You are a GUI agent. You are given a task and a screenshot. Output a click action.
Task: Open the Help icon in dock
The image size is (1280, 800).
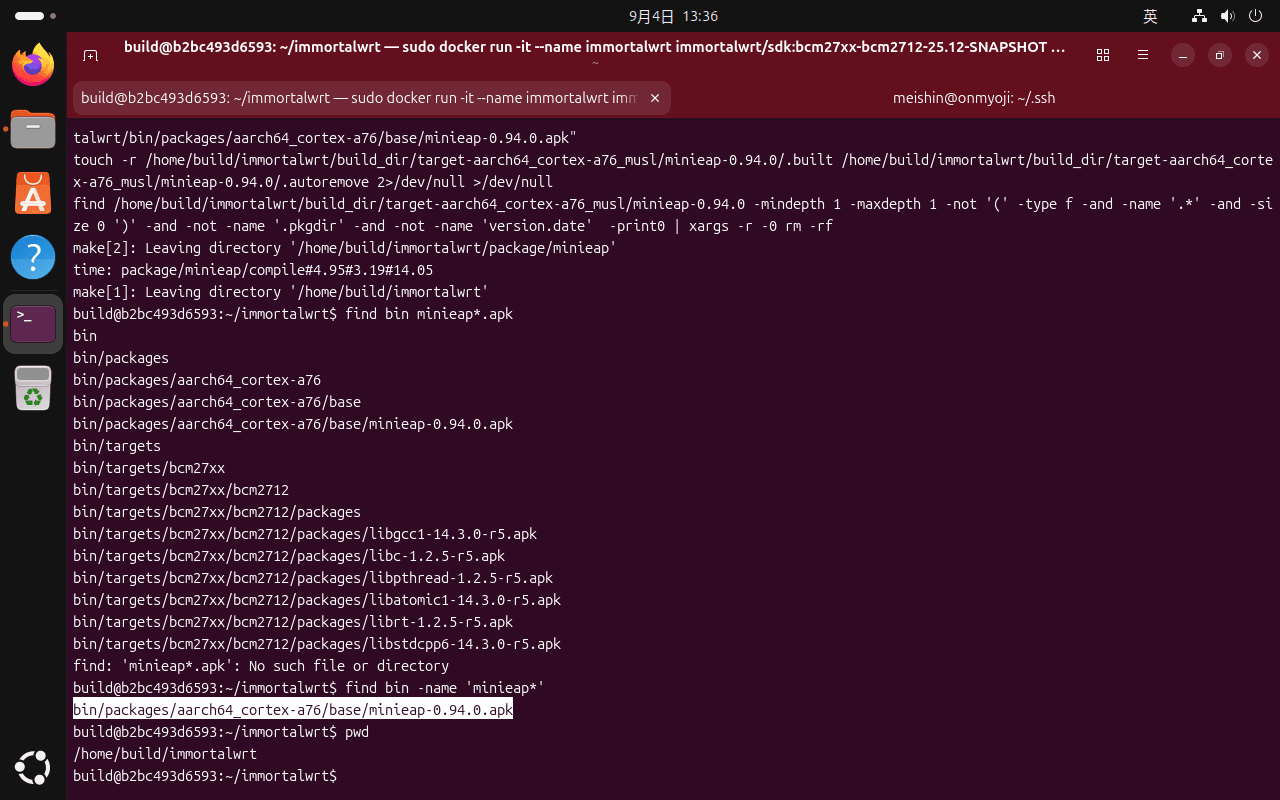click(33, 257)
